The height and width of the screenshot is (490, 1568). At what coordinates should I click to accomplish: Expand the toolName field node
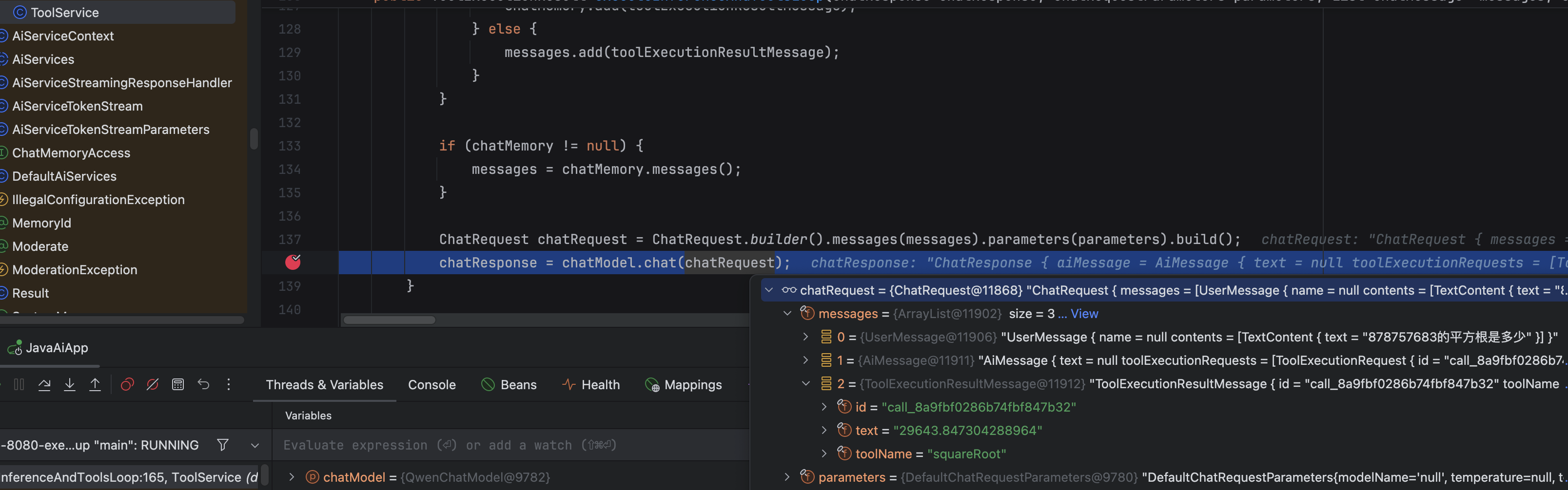pos(824,453)
